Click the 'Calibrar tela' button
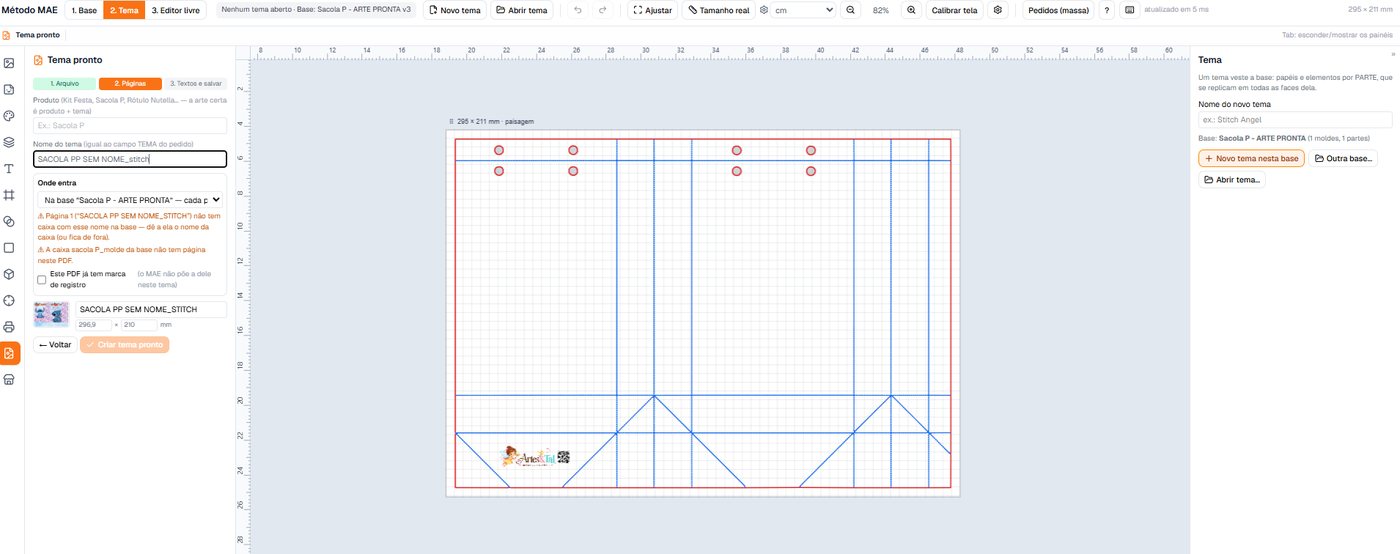1400x554 pixels. click(954, 10)
